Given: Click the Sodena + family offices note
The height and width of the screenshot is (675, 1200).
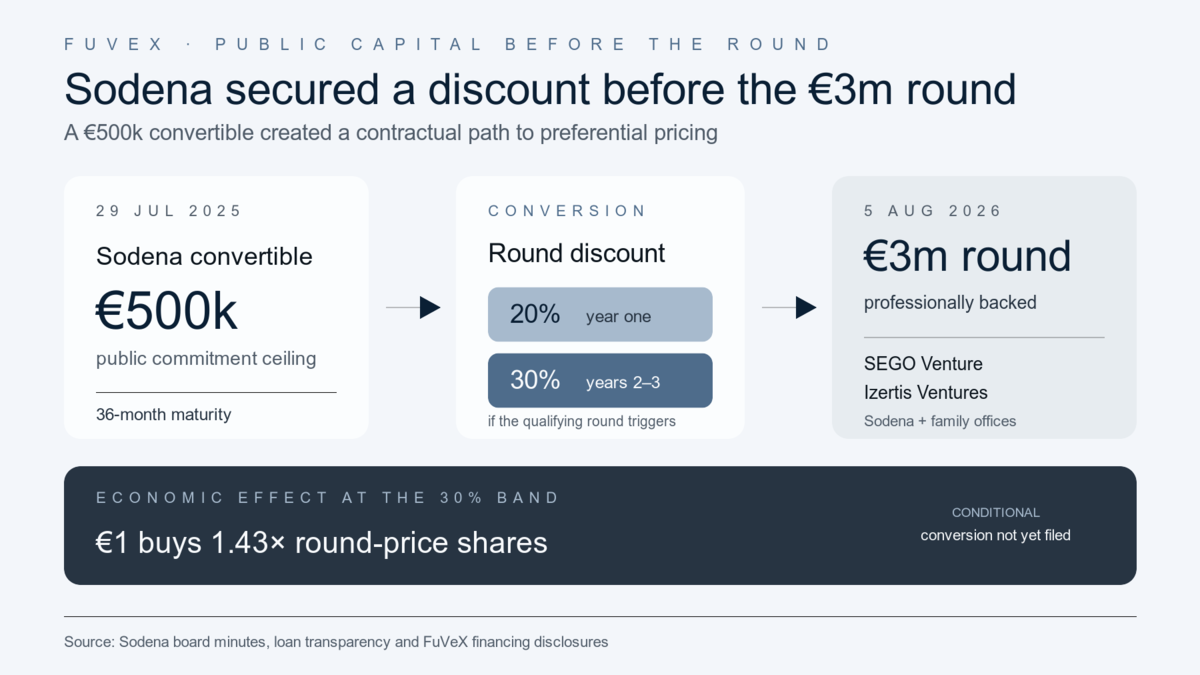Looking at the screenshot, I should coord(940,421).
